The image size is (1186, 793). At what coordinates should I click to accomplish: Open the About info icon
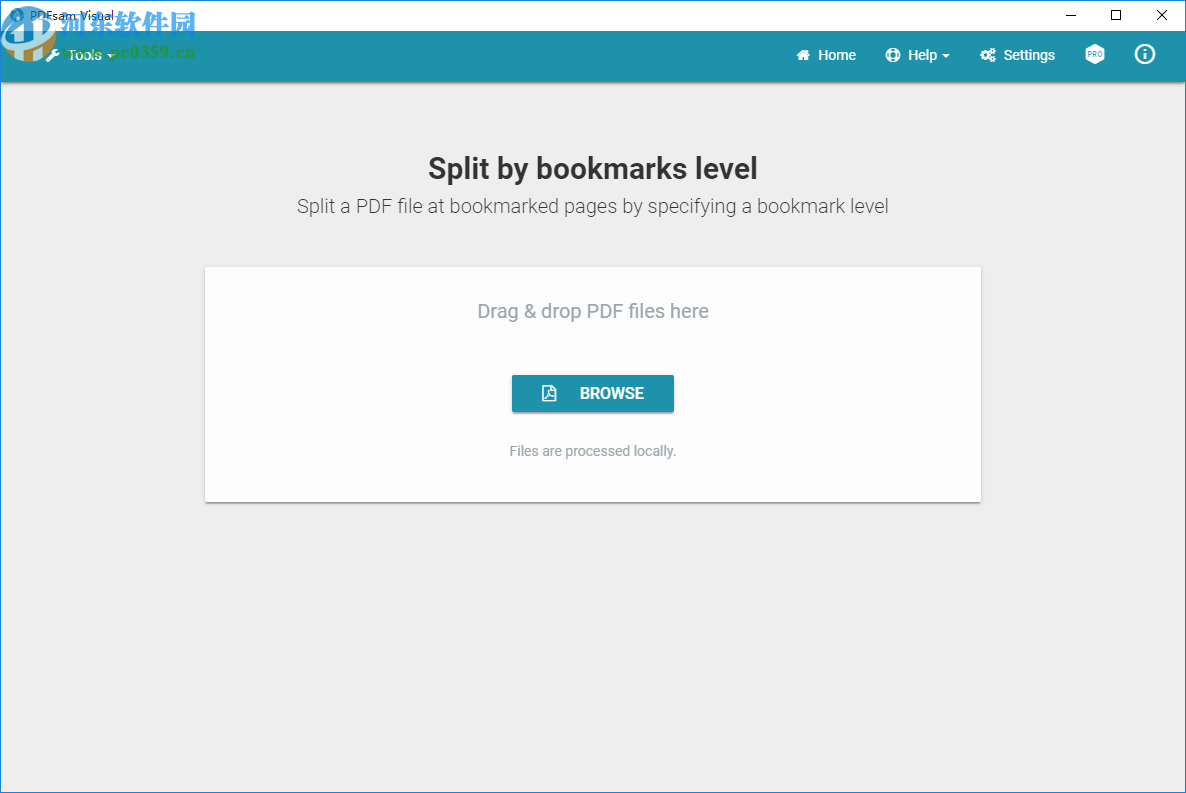1144,54
